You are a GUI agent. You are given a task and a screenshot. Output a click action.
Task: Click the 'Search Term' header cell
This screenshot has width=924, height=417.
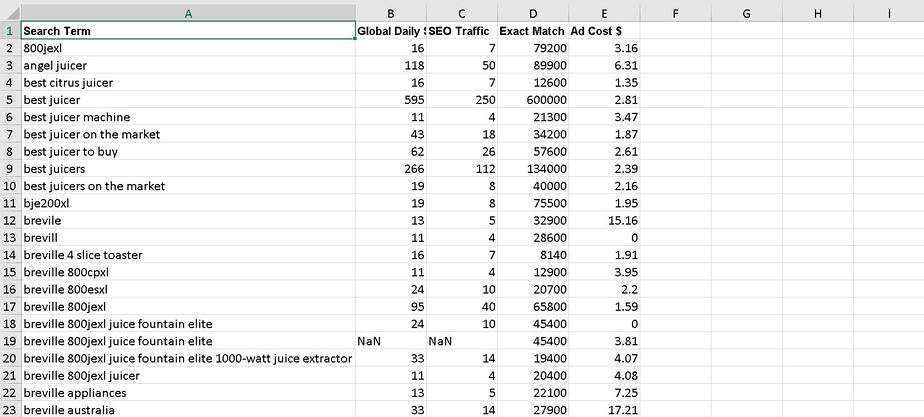pos(188,31)
